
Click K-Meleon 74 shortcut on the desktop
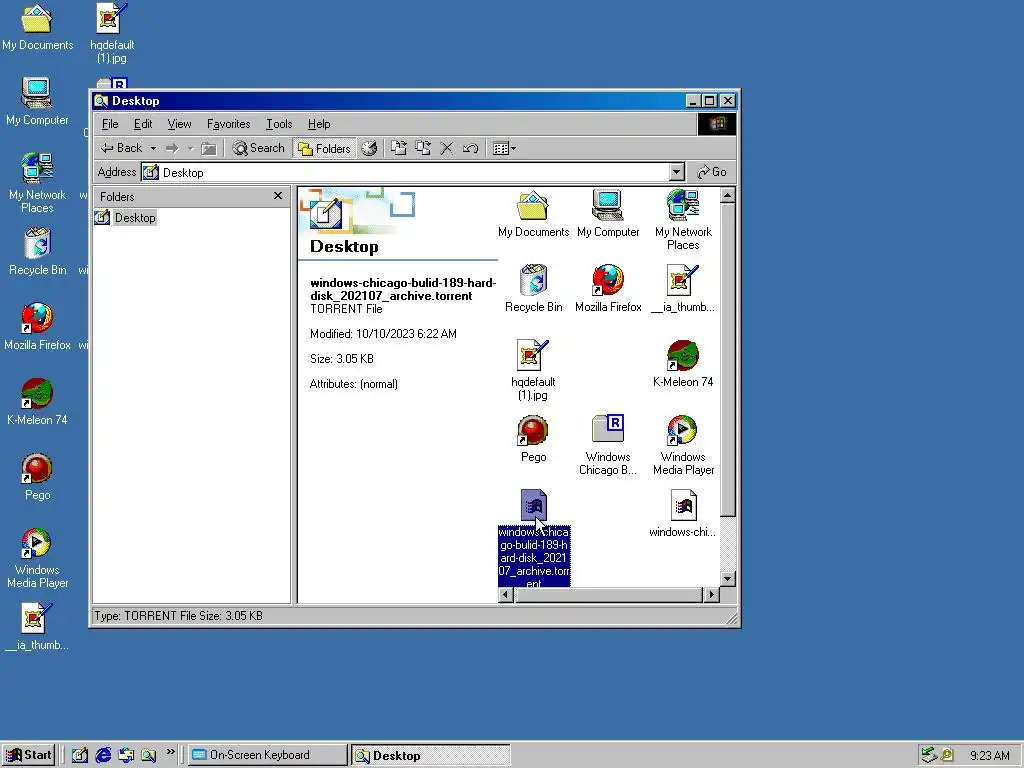pyautogui.click(x=37, y=402)
